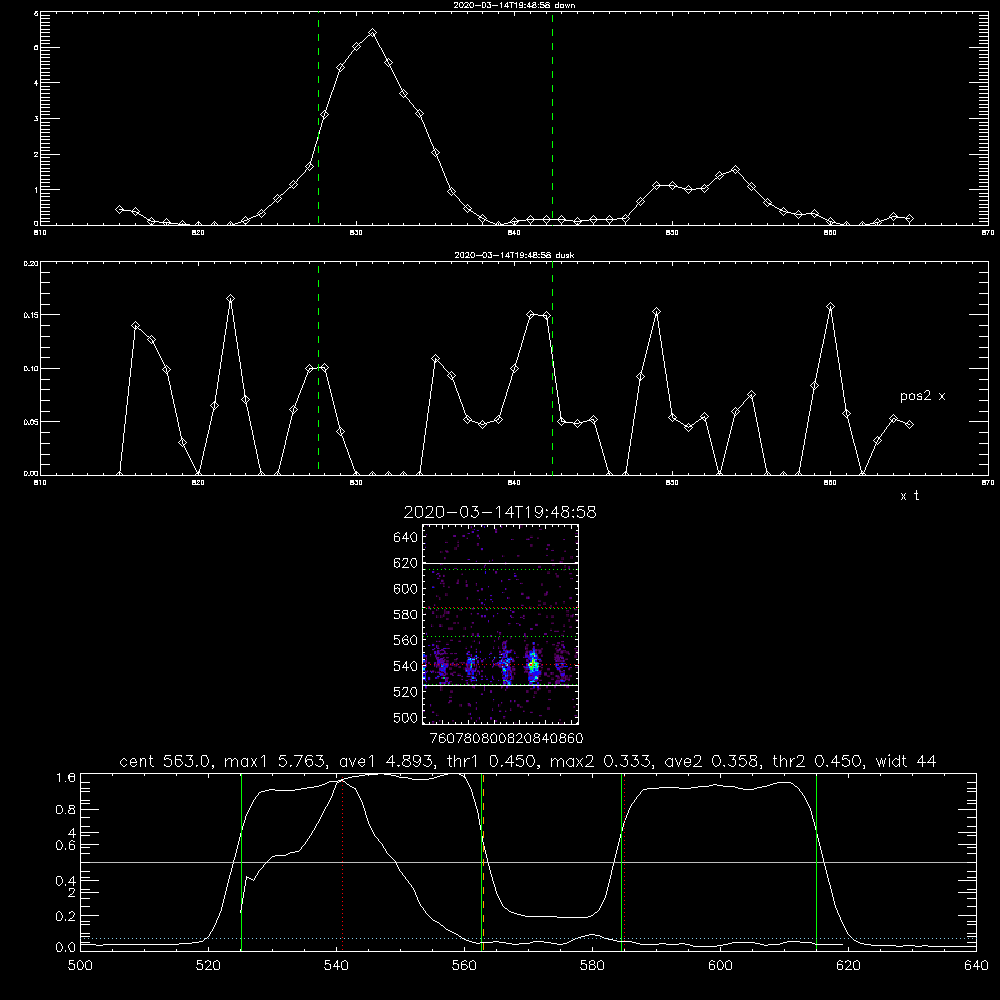Click the red dotted vertical line near 541

click(x=342, y=862)
